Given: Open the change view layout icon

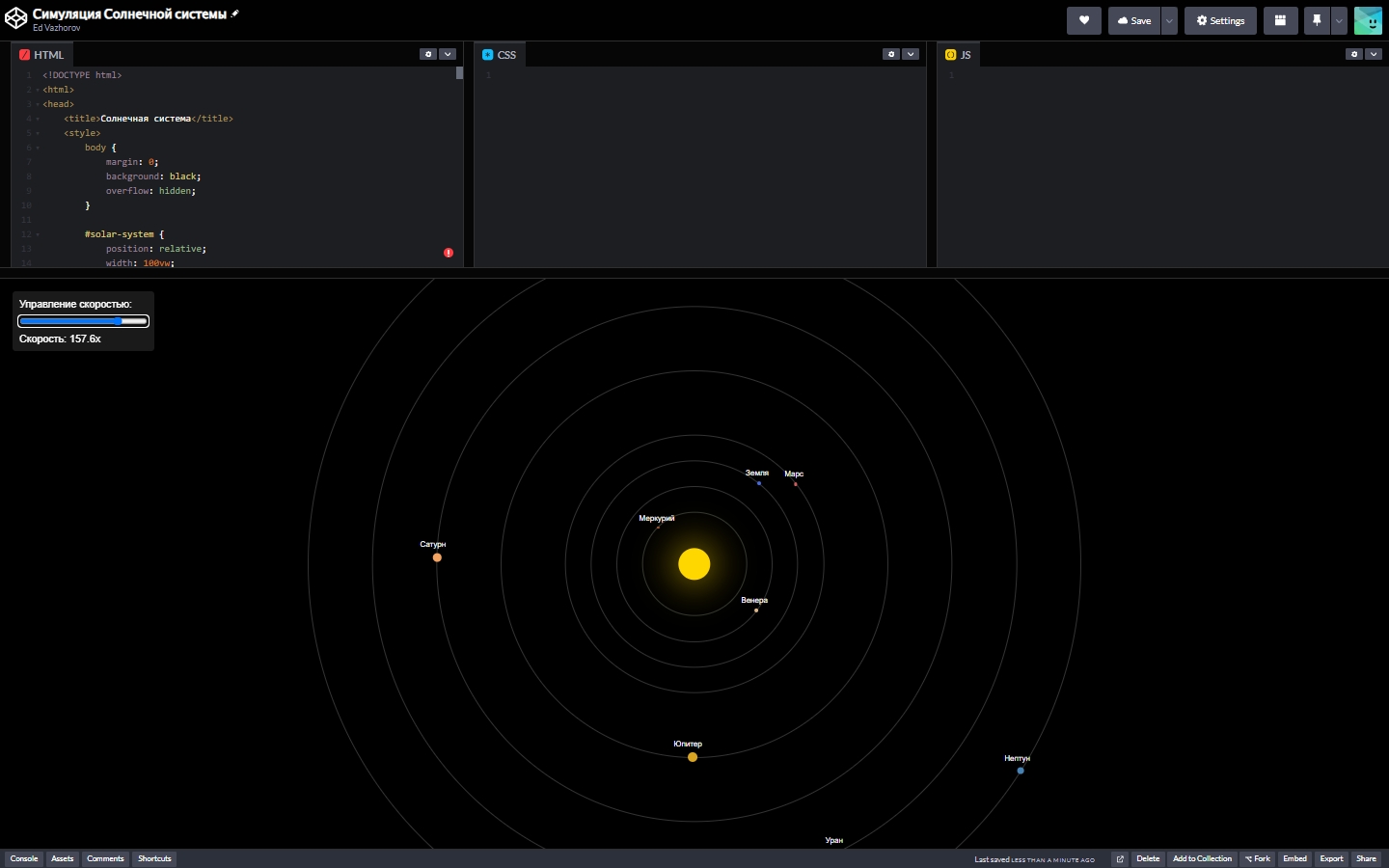Looking at the screenshot, I should pos(1280,20).
